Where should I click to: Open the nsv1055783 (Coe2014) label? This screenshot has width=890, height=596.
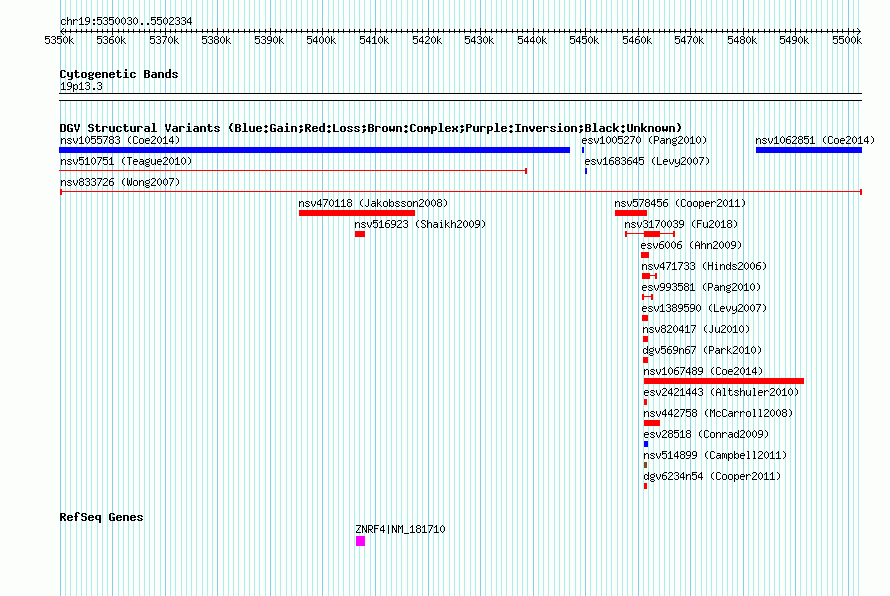point(120,140)
